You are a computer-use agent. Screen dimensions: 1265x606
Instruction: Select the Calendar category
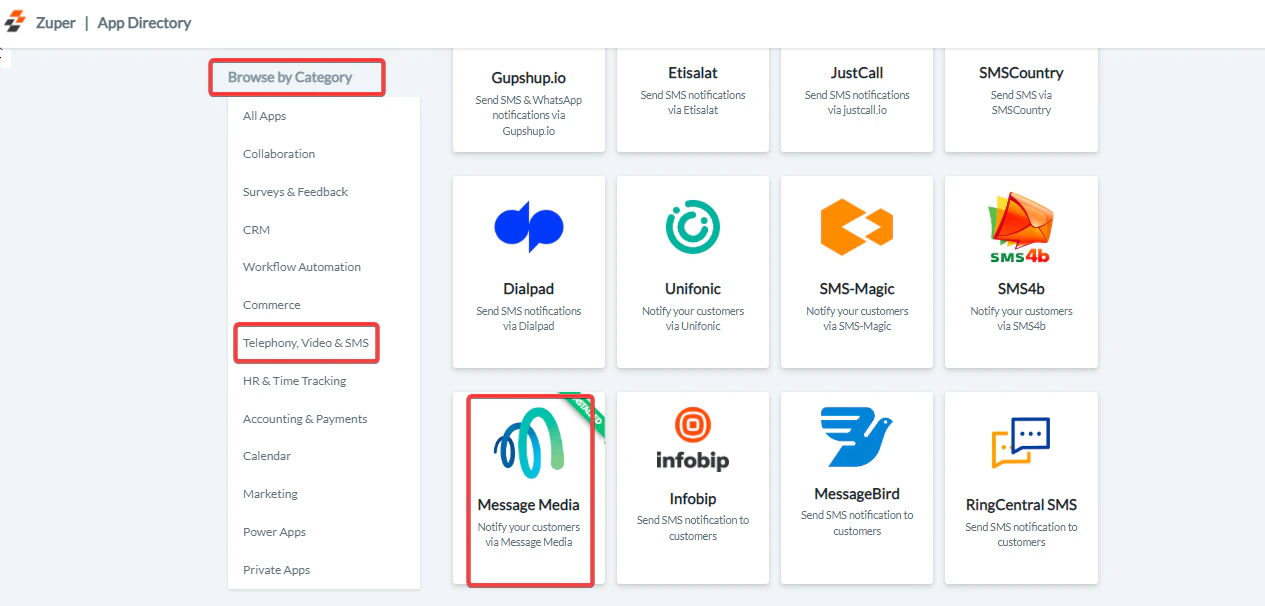(267, 456)
